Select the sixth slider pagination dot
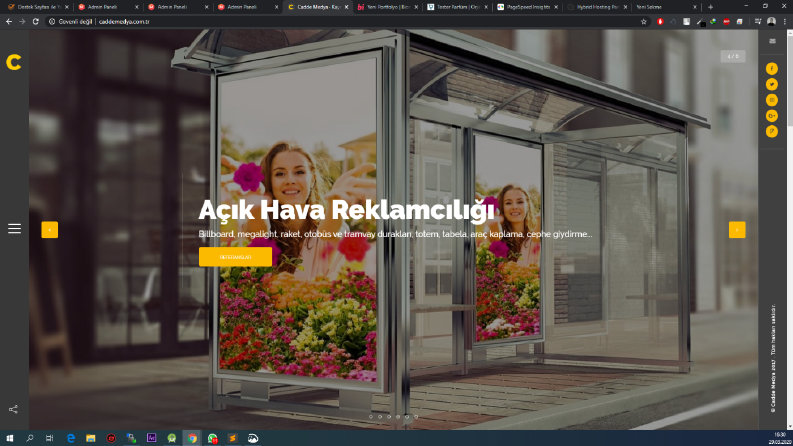Screen dimensions: 793x446 coord(416,417)
